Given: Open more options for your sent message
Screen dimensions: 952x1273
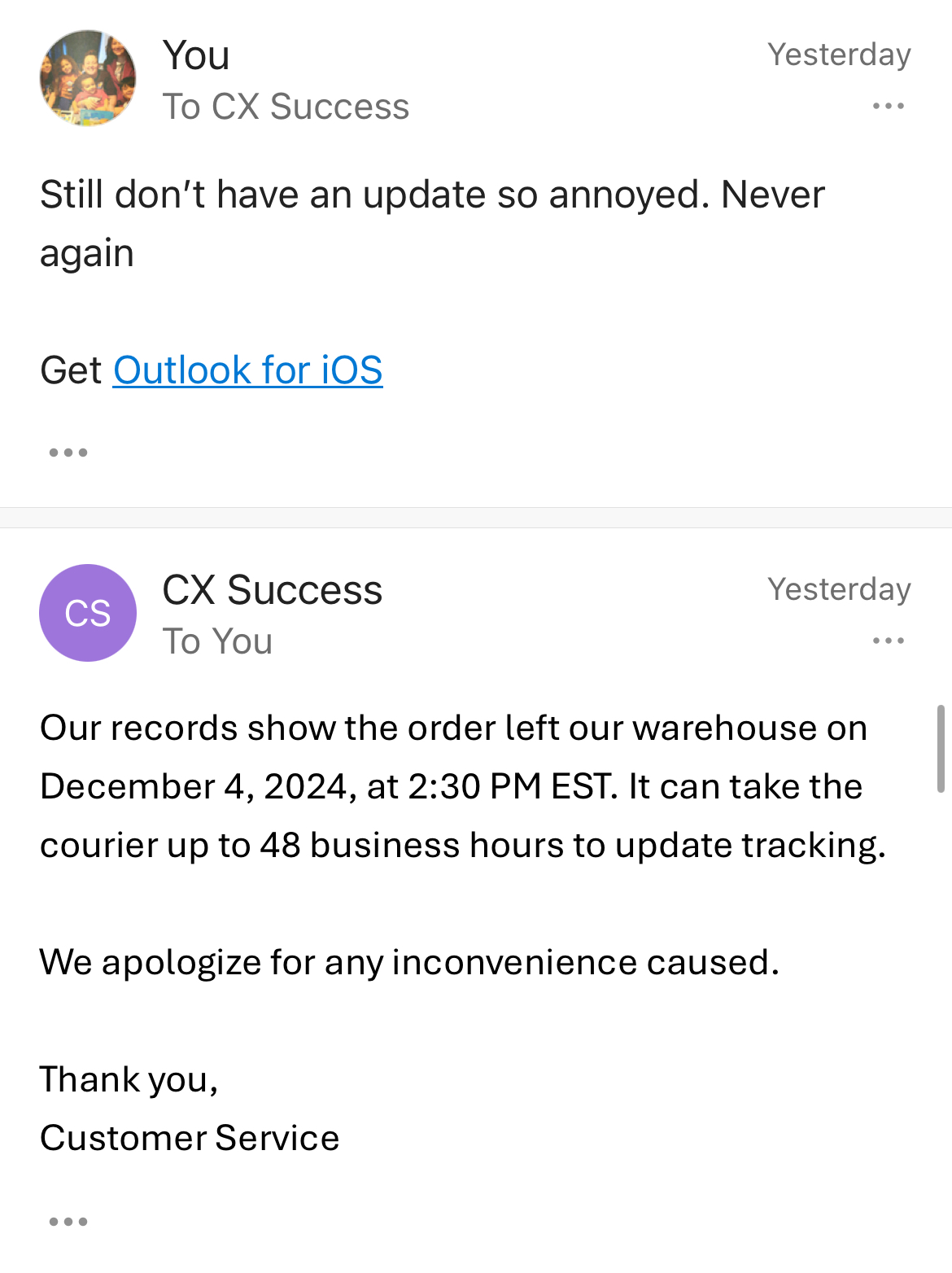Looking at the screenshot, I should [888, 106].
